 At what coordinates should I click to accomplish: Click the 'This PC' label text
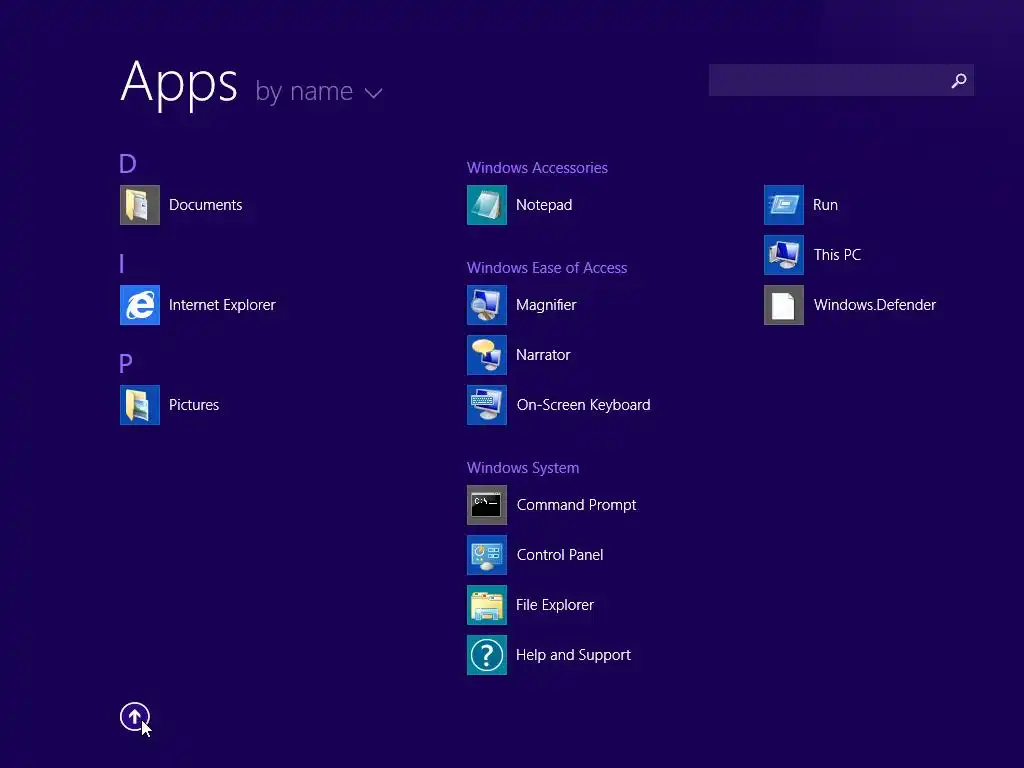tap(837, 255)
